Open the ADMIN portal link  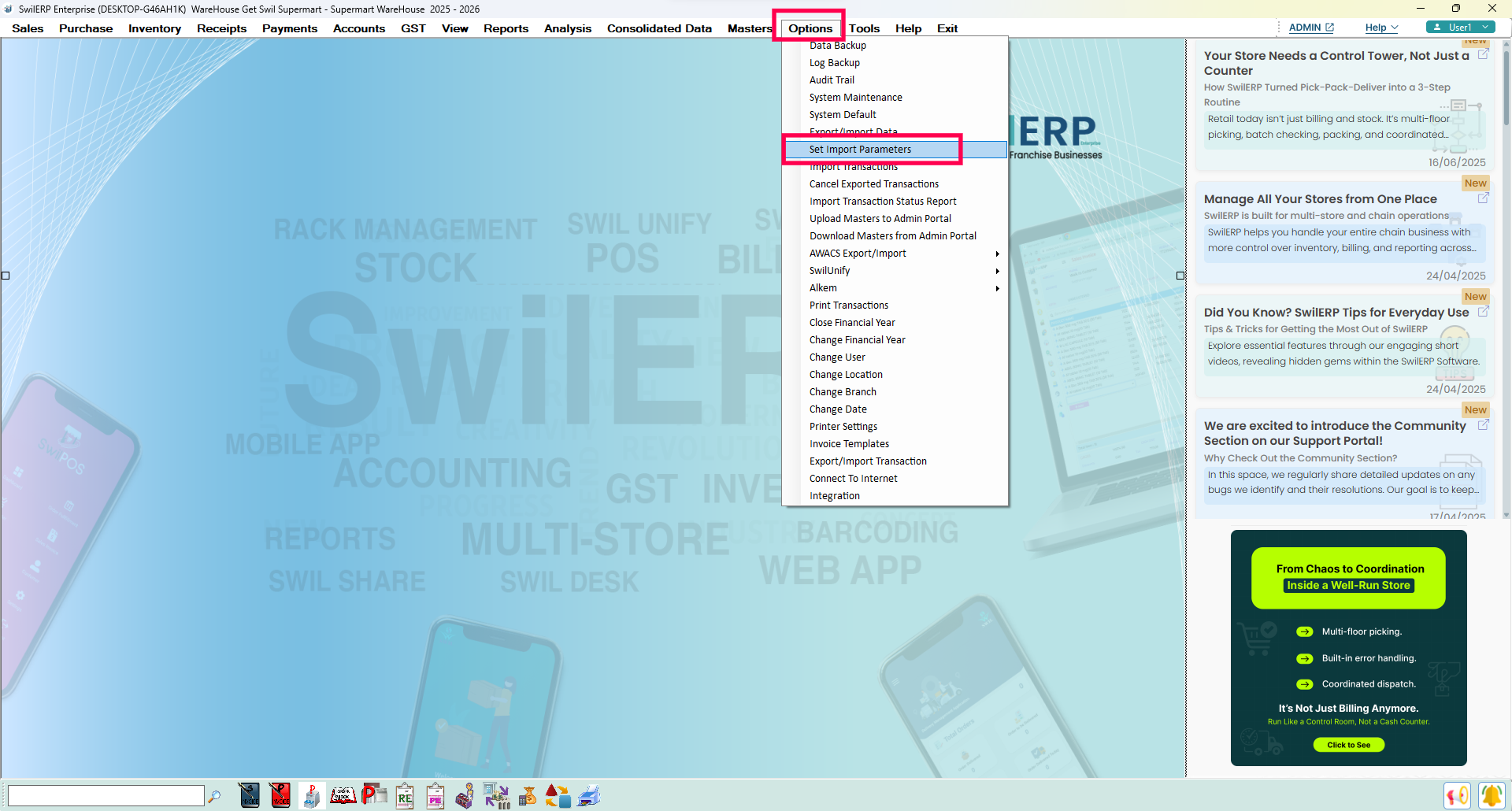[1311, 28]
